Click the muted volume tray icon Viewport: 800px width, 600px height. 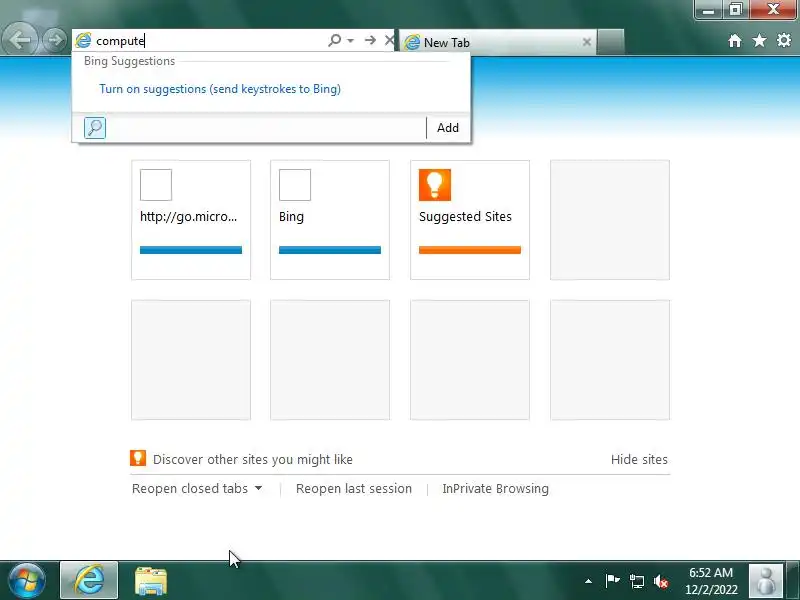[661, 581]
